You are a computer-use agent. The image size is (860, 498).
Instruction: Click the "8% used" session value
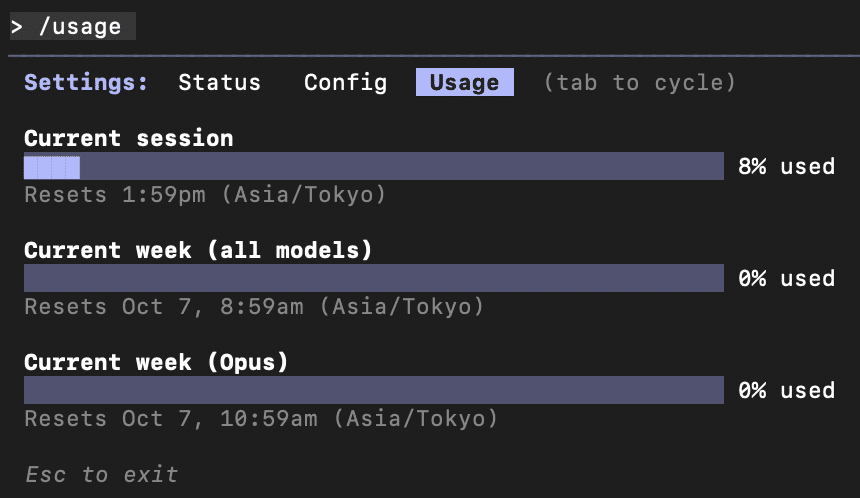(786, 166)
